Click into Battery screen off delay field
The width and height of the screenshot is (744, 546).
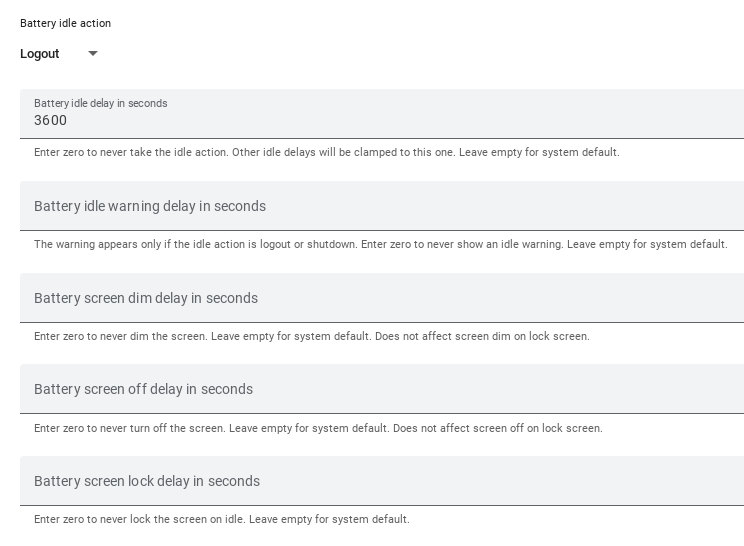(x=380, y=389)
